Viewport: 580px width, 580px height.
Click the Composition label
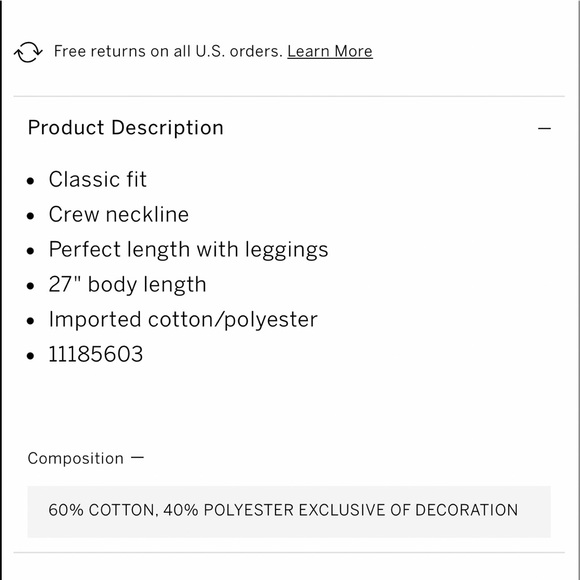[75, 458]
